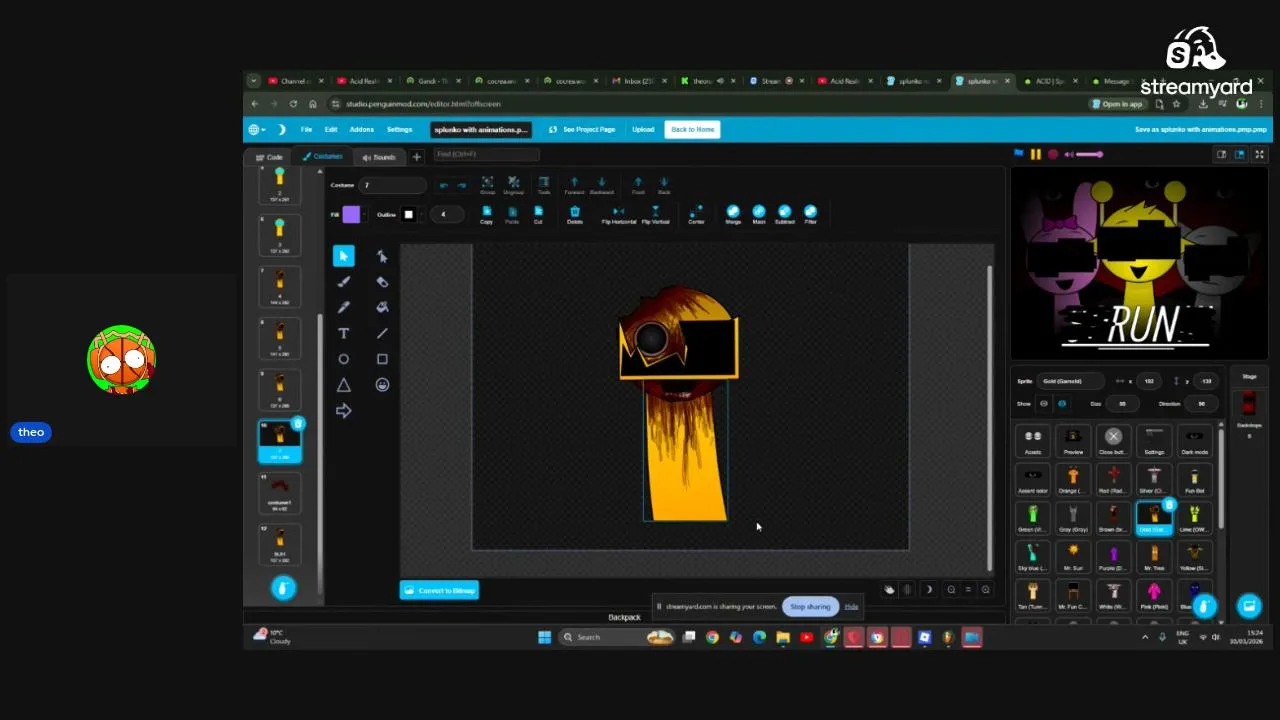This screenshot has height=720, width=1280.
Task: Select the Eyedropper tool
Action: (x=343, y=307)
